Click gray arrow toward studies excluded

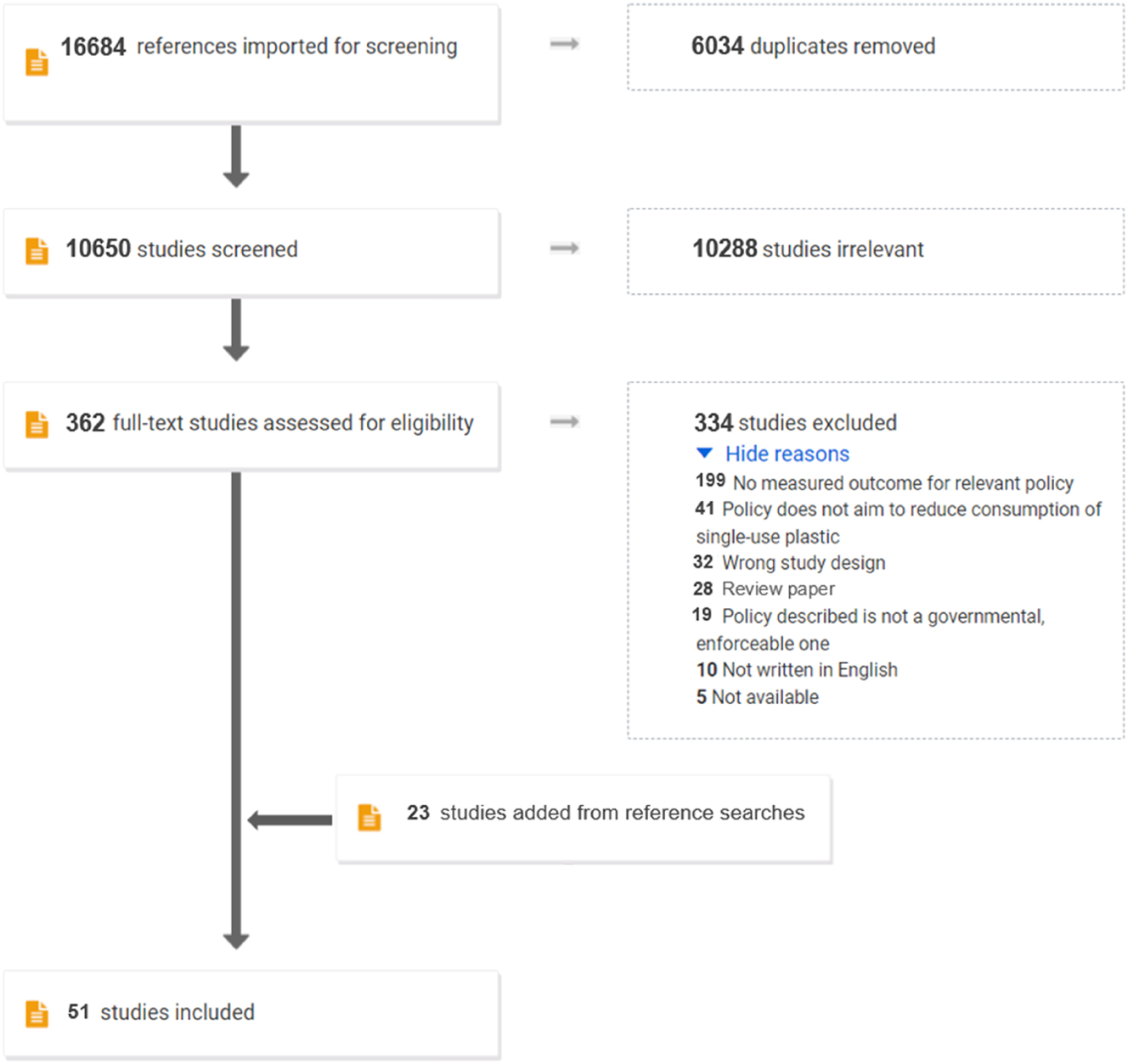coord(564,421)
